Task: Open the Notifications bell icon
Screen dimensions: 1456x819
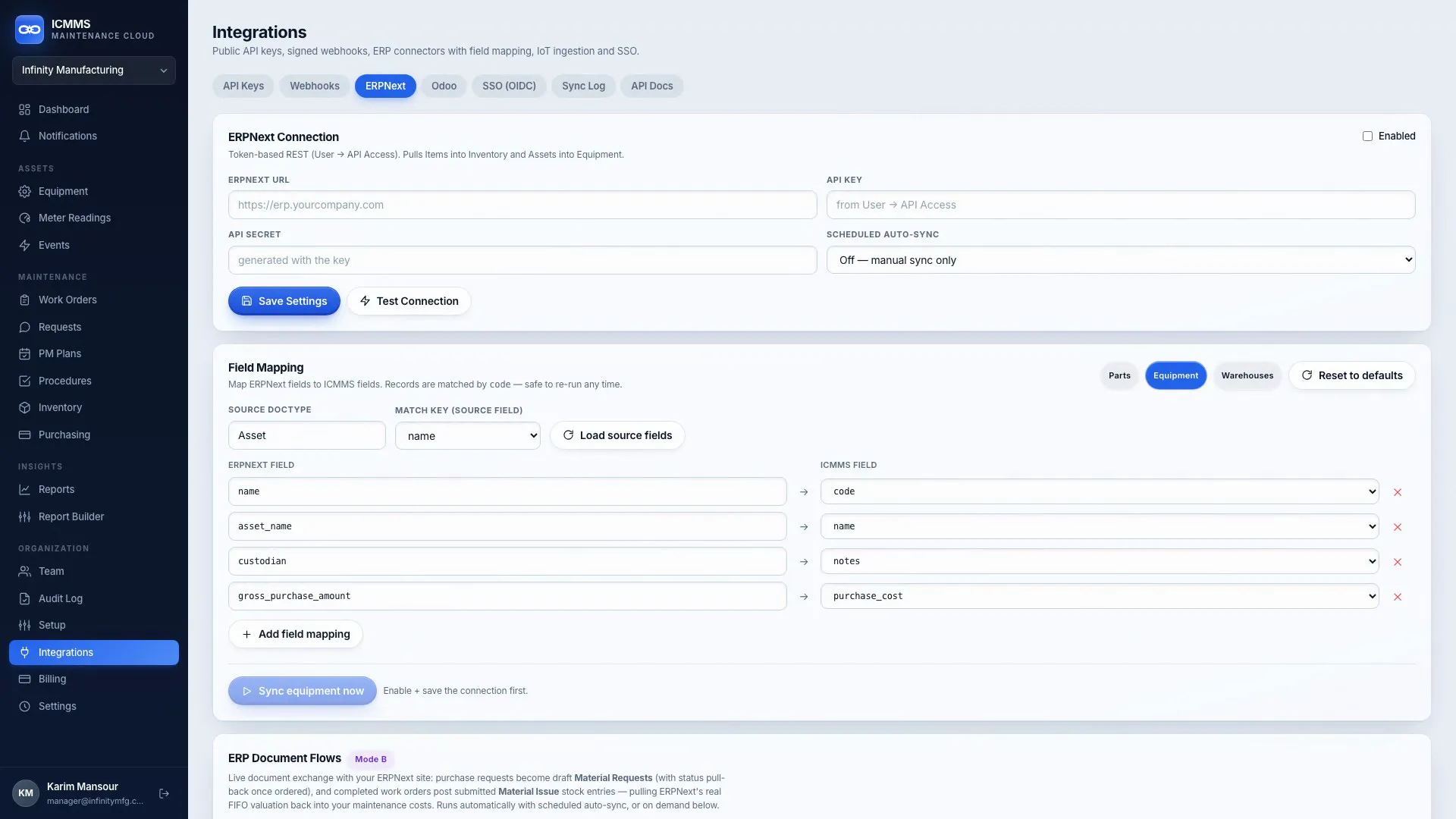Action: point(24,136)
